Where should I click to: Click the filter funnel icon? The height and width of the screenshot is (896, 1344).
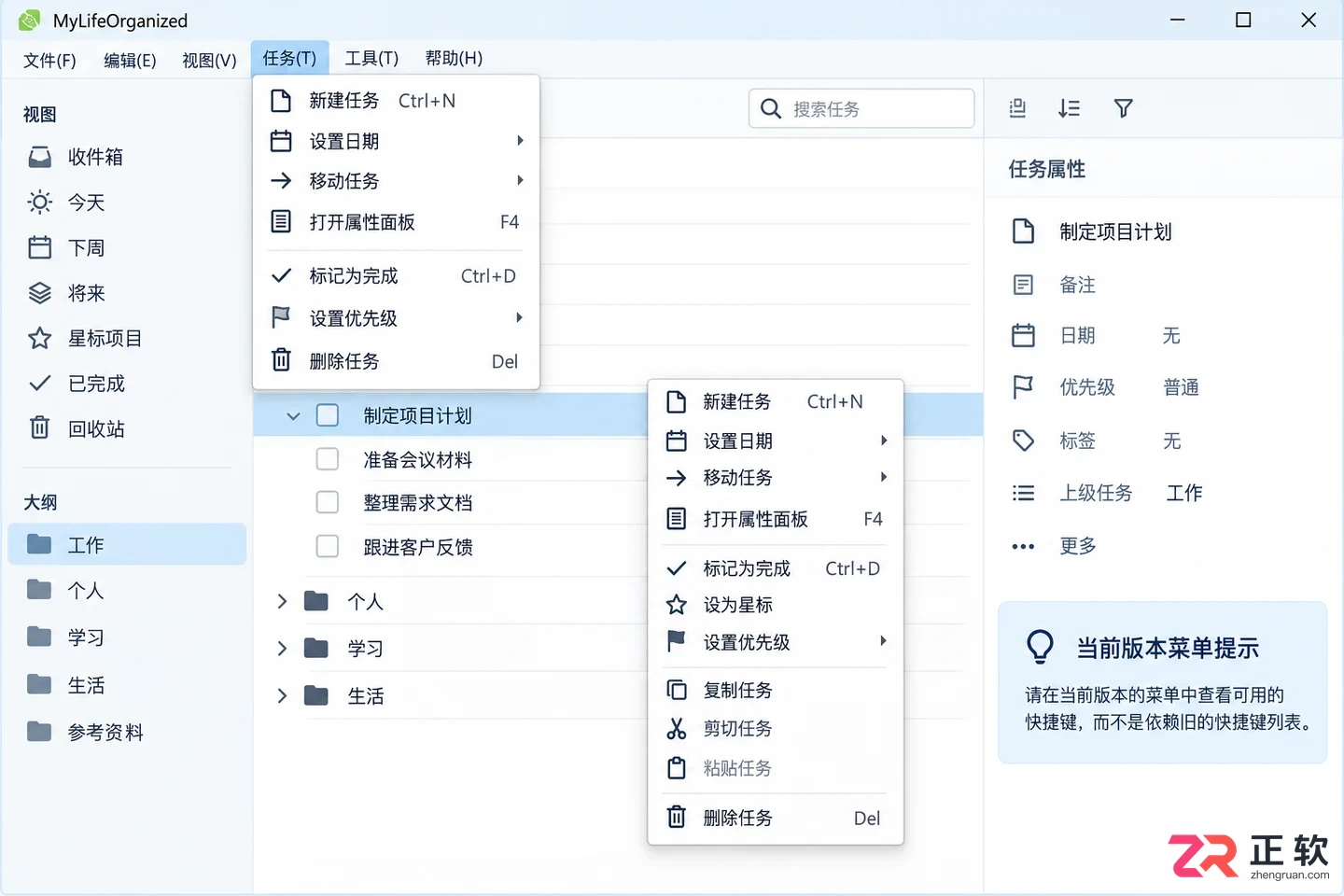(x=1124, y=108)
